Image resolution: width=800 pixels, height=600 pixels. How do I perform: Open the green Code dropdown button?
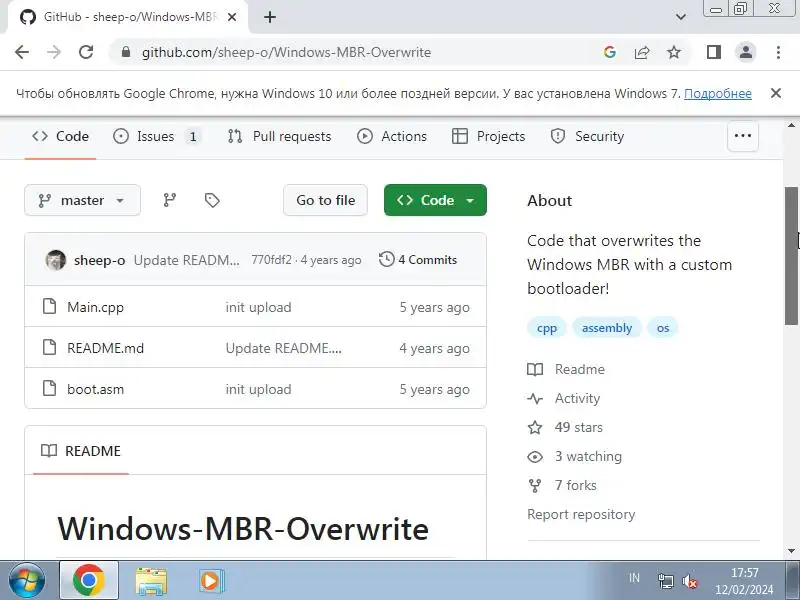pos(435,200)
